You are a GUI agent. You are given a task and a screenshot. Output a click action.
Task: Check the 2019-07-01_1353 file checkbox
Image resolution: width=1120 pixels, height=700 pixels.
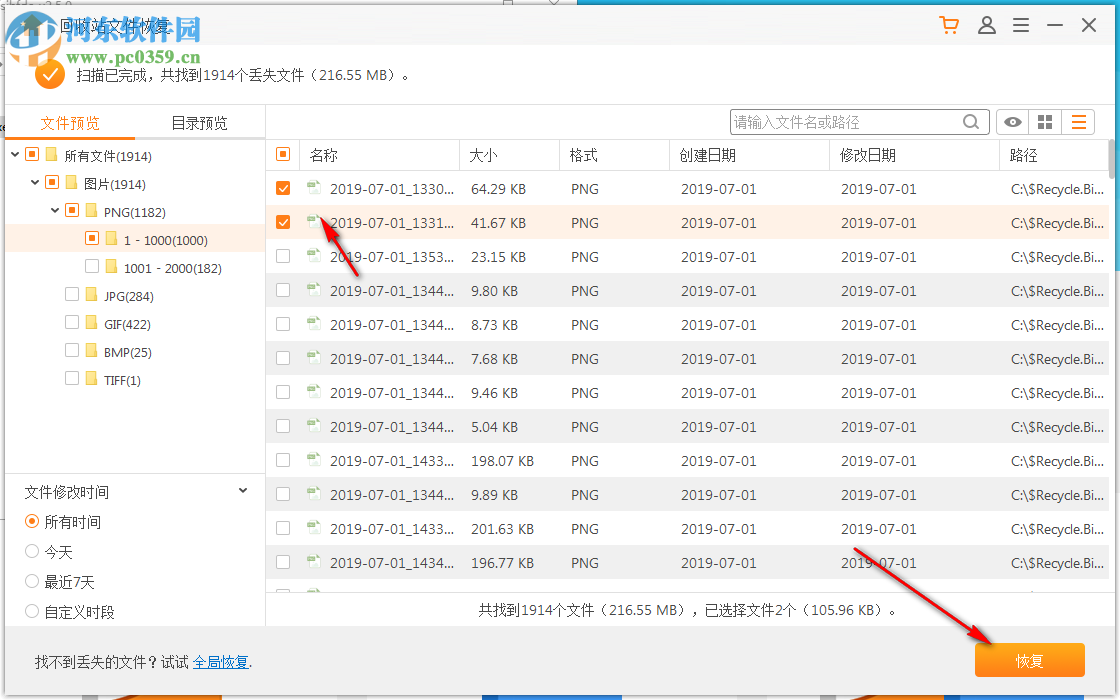click(x=283, y=256)
